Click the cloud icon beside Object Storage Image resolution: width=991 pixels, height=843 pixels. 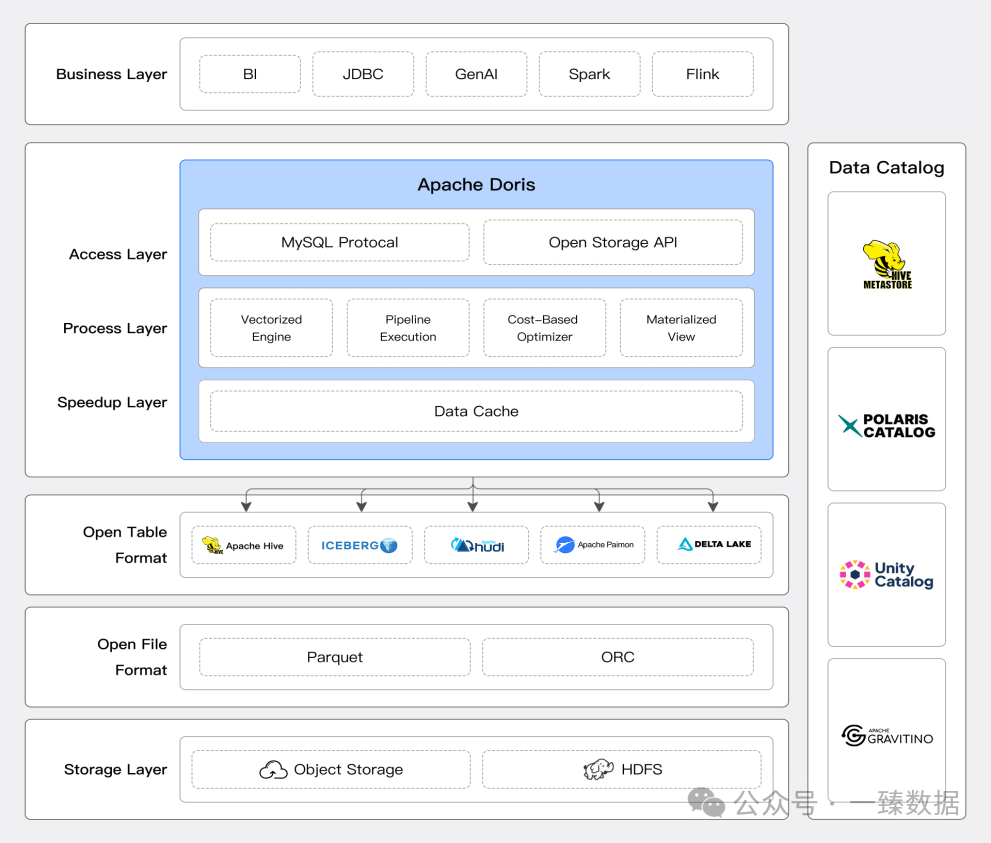(273, 770)
